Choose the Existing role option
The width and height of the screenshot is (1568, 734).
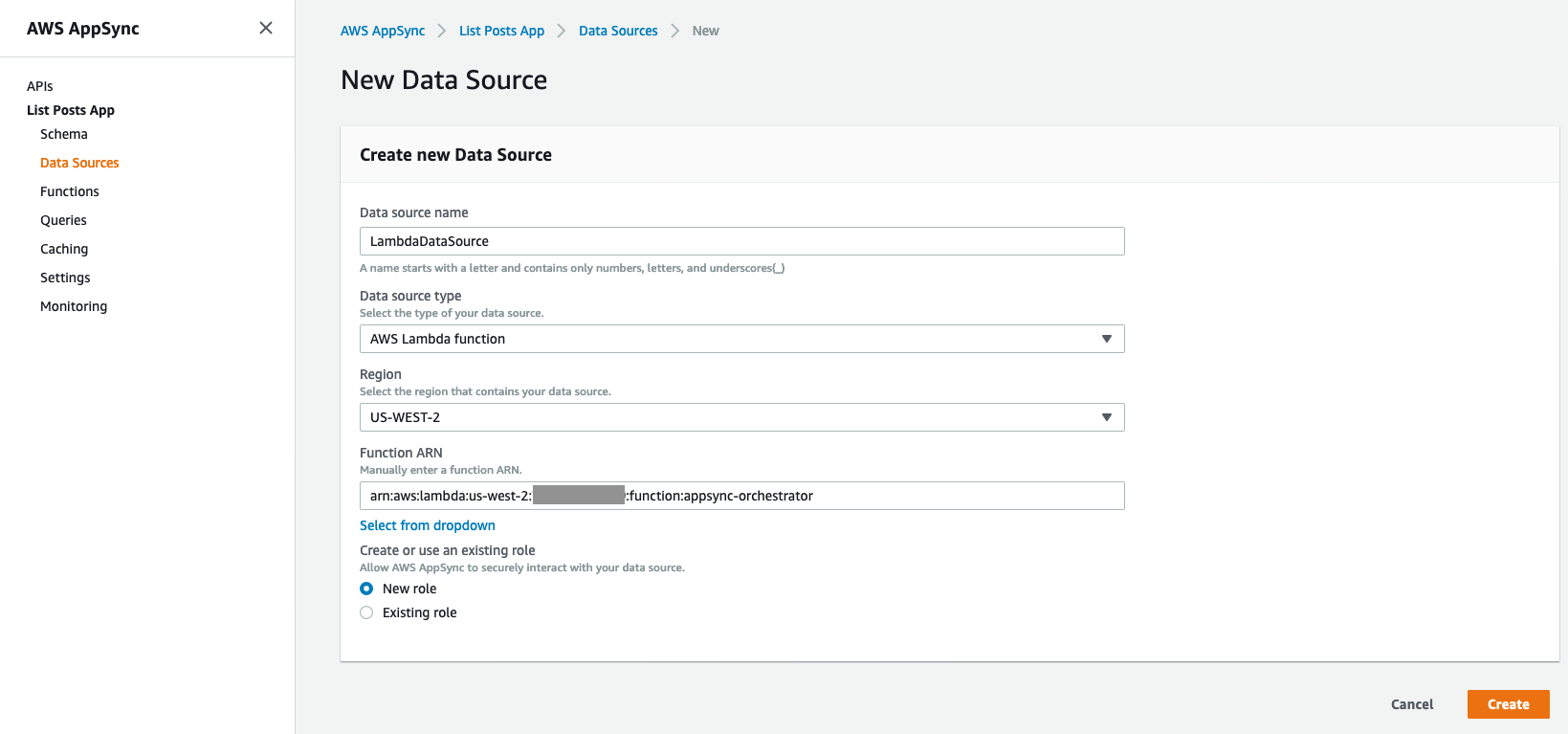click(x=366, y=612)
